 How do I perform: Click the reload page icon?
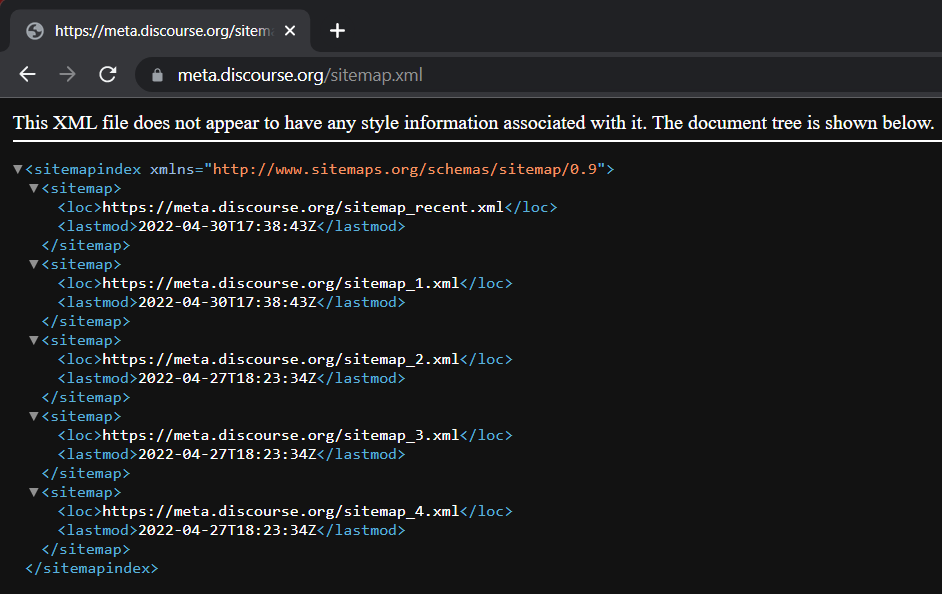point(107,74)
